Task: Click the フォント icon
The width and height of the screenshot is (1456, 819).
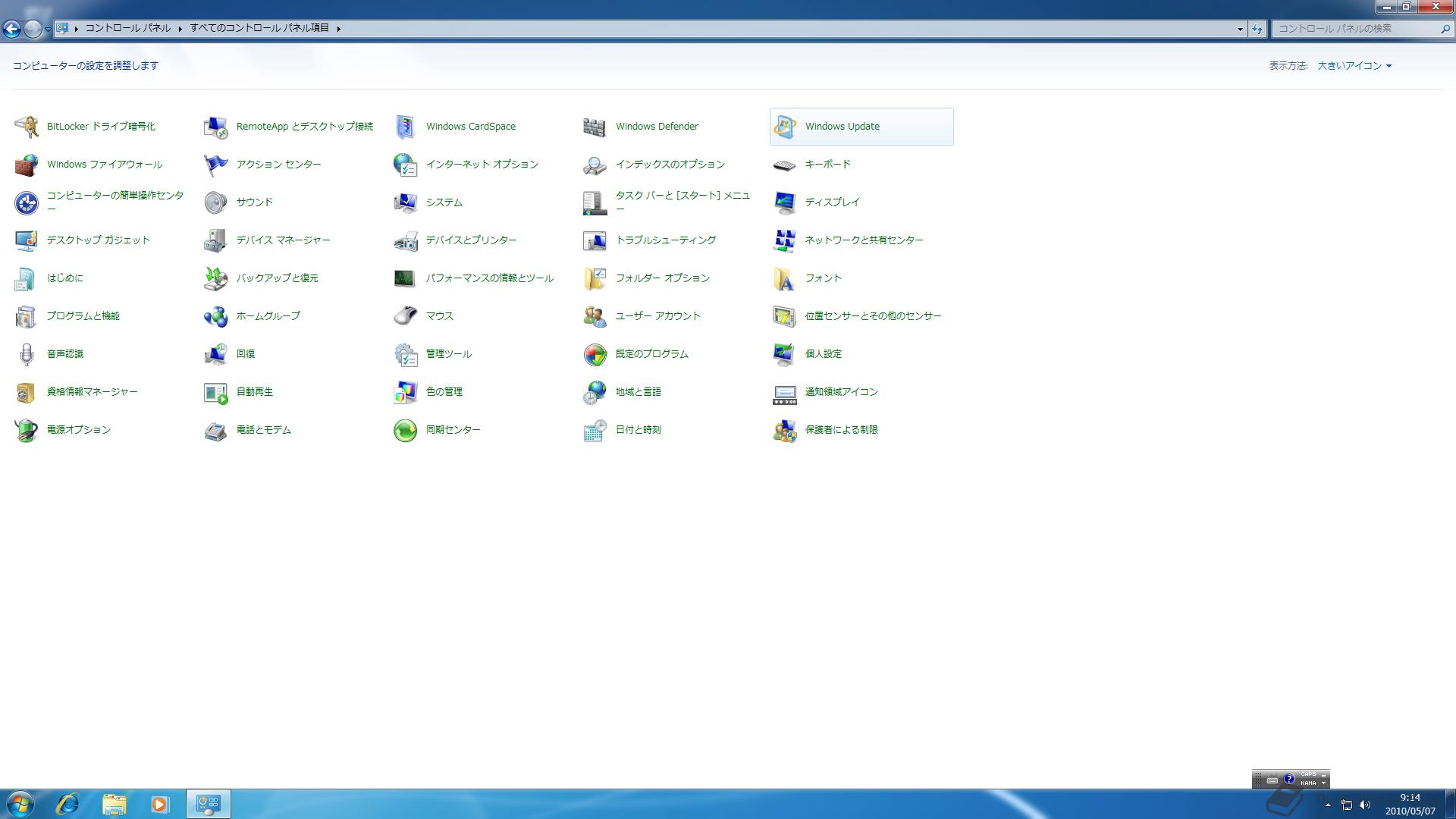Action: 785,278
